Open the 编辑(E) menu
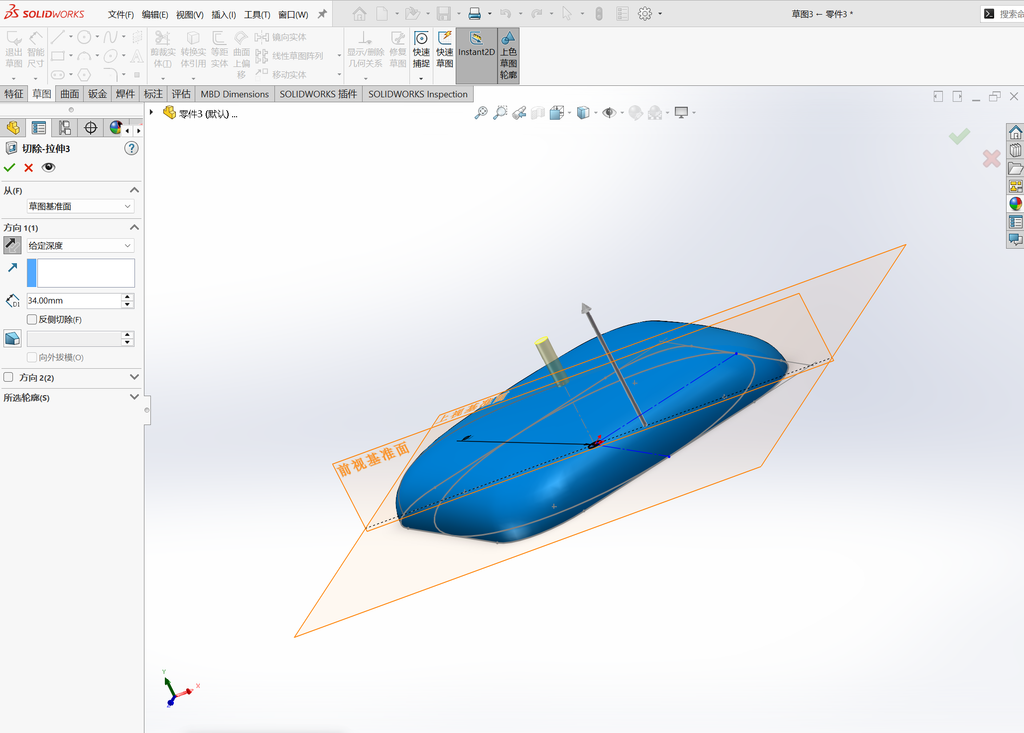Image resolution: width=1024 pixels, height=733 pixels. [155, 14]
